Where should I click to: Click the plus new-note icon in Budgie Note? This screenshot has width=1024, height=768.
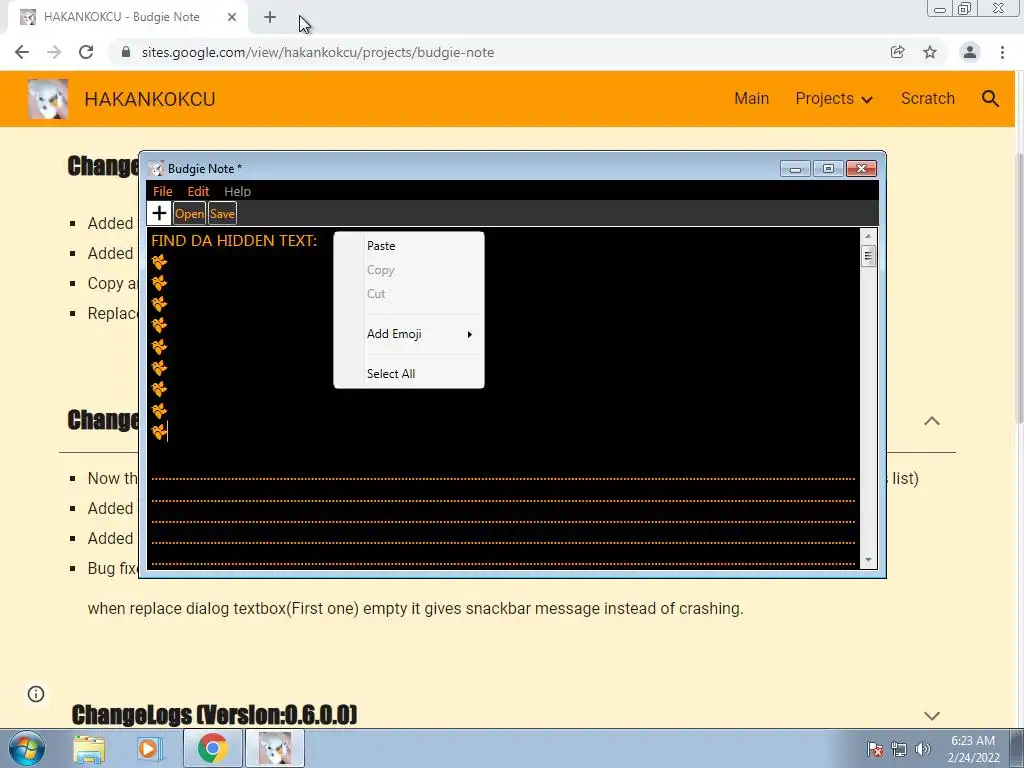point(159,214)
